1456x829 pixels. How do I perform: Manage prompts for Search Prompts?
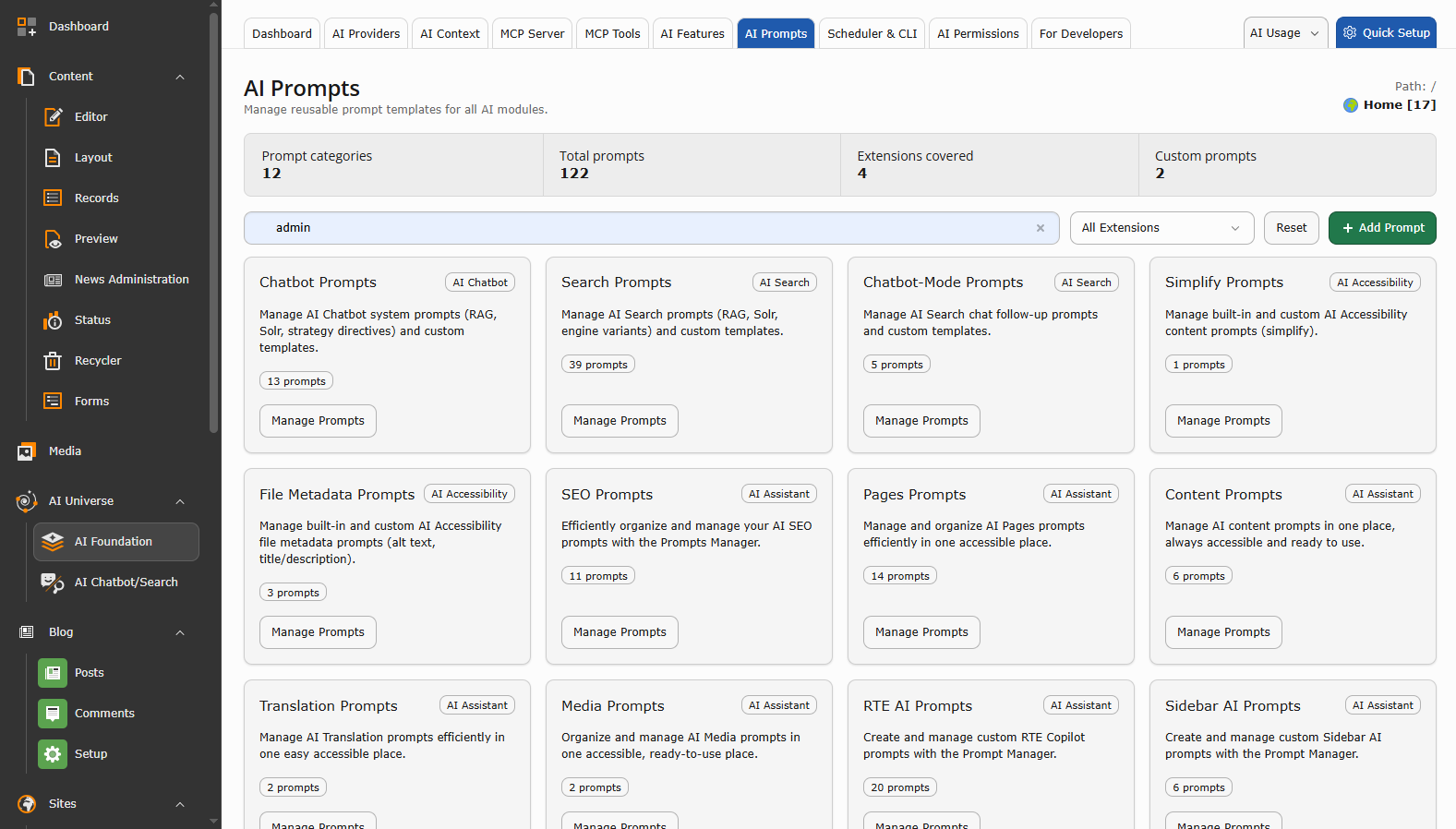point(620,421)
